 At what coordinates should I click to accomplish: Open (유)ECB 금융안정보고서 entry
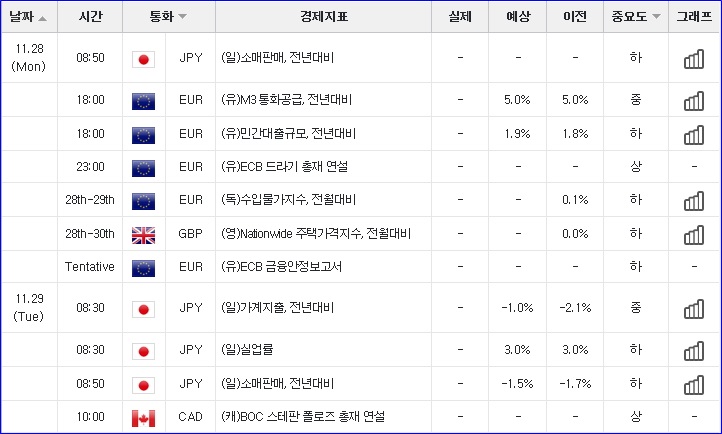click(281, 266)
